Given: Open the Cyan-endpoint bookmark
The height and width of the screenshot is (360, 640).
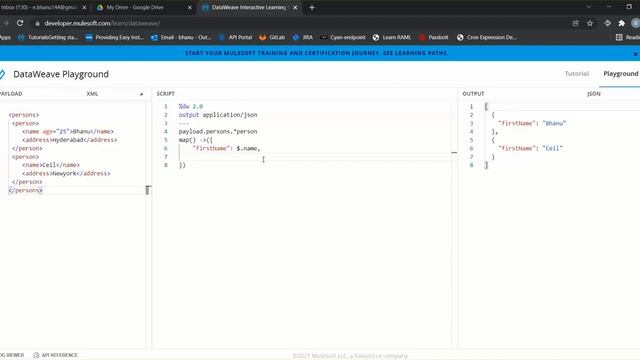Looking at the screenshot, I should pos(343,37).
